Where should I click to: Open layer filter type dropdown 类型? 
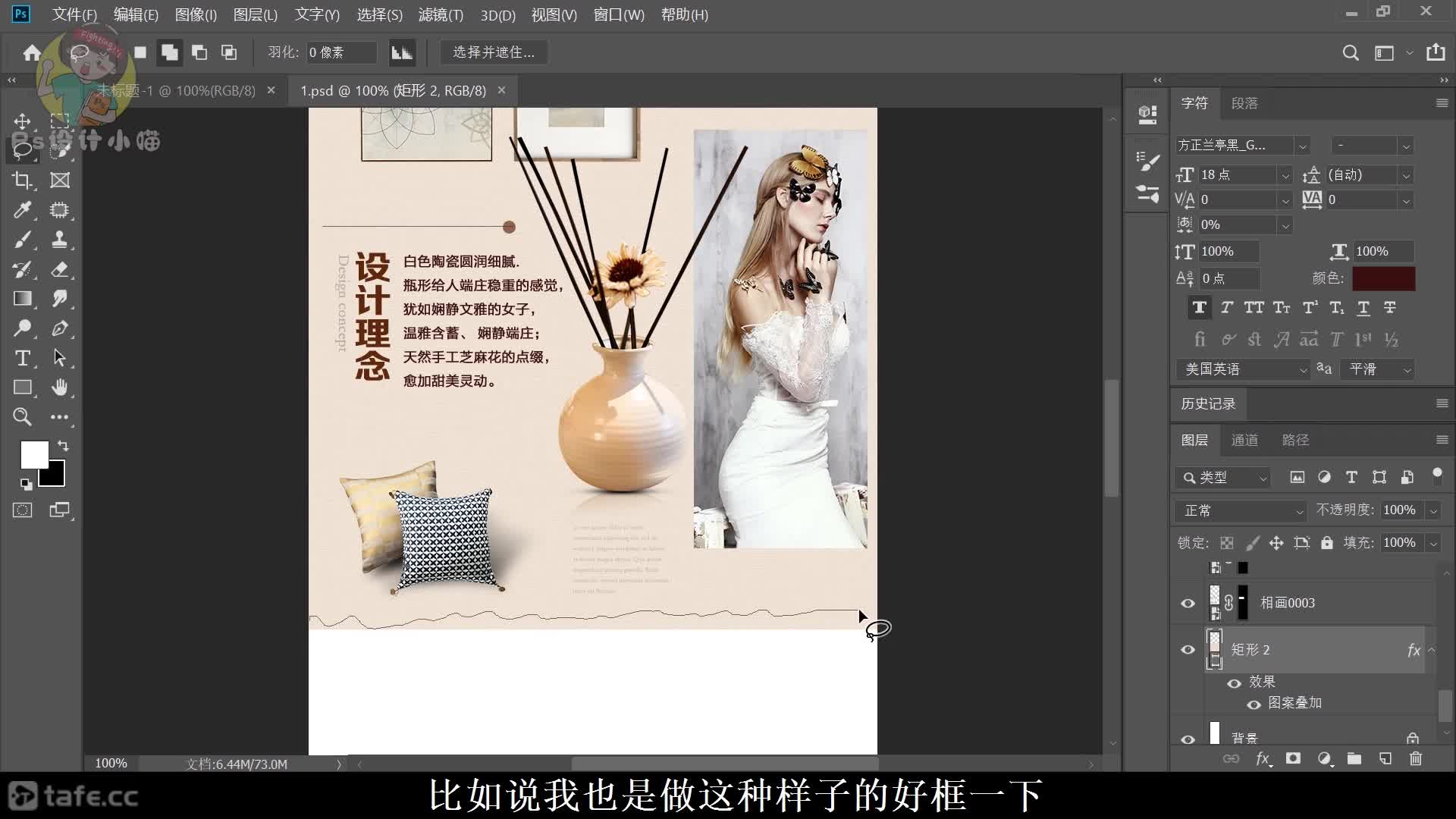tap(1222, 478)
